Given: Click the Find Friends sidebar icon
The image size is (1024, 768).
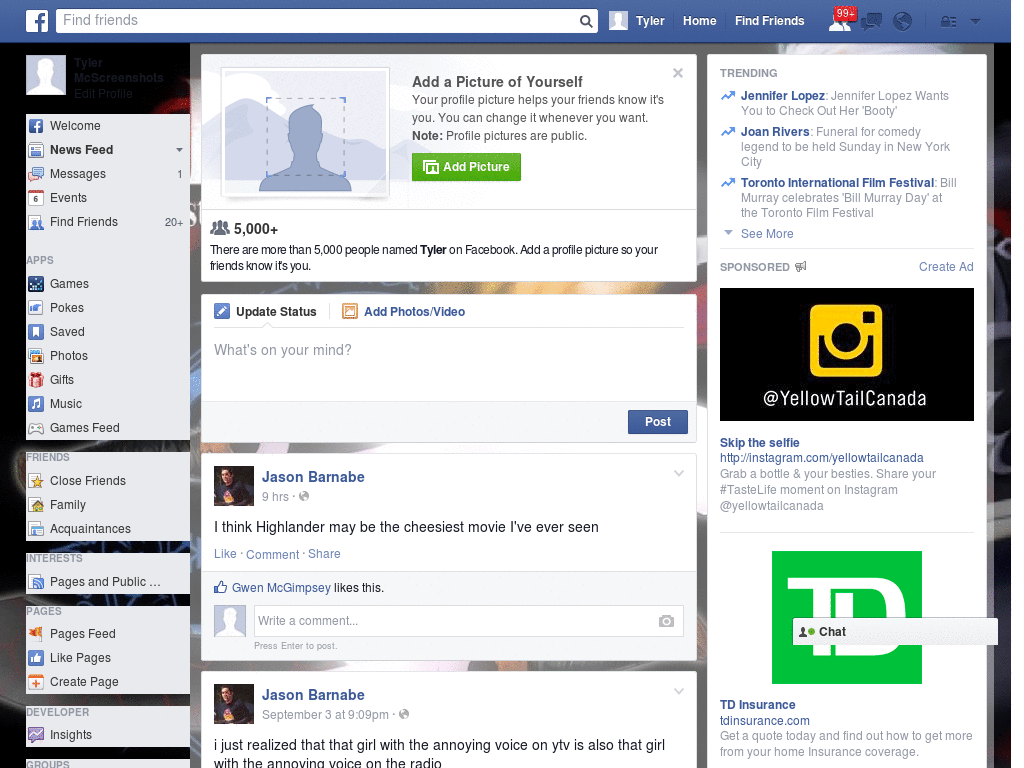Looking at the screenshot, I should pos(36,223).
